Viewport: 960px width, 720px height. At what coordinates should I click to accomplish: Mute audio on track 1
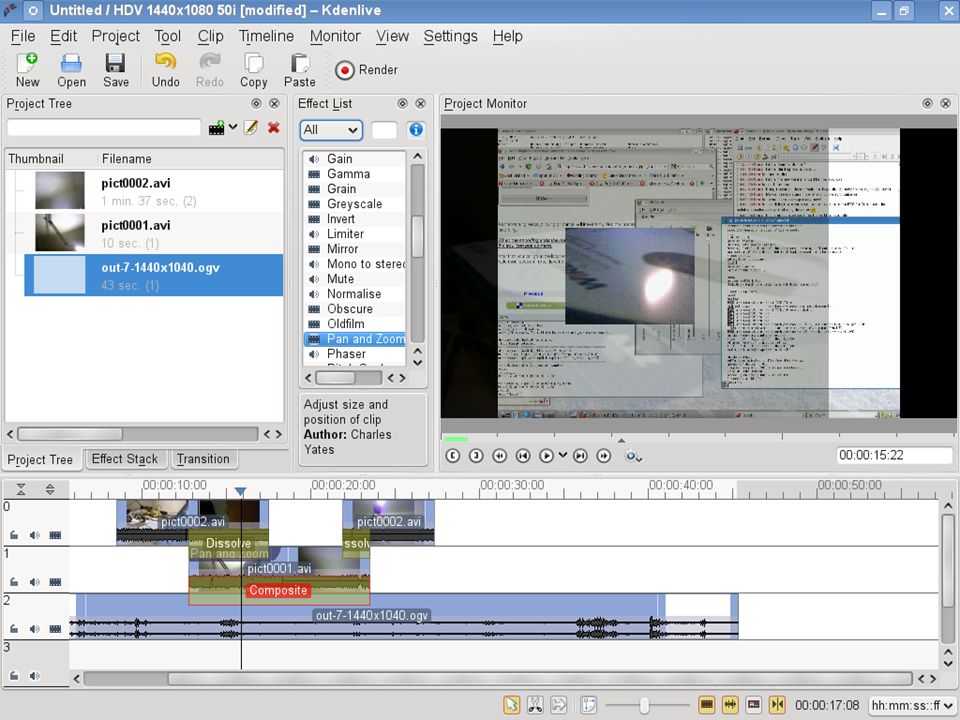point(35,582)
